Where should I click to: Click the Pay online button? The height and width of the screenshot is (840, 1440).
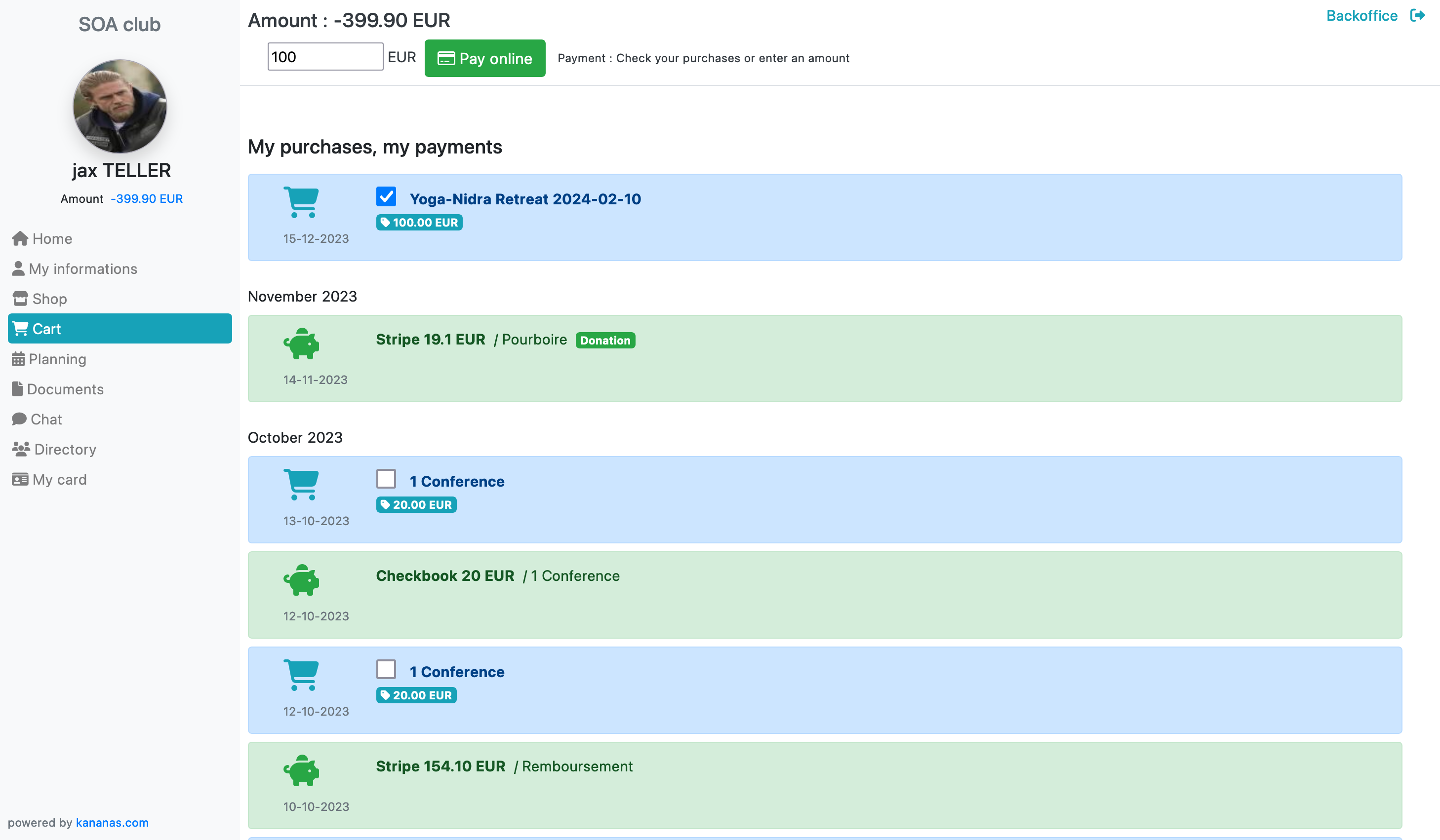click(x=484, y=58)
